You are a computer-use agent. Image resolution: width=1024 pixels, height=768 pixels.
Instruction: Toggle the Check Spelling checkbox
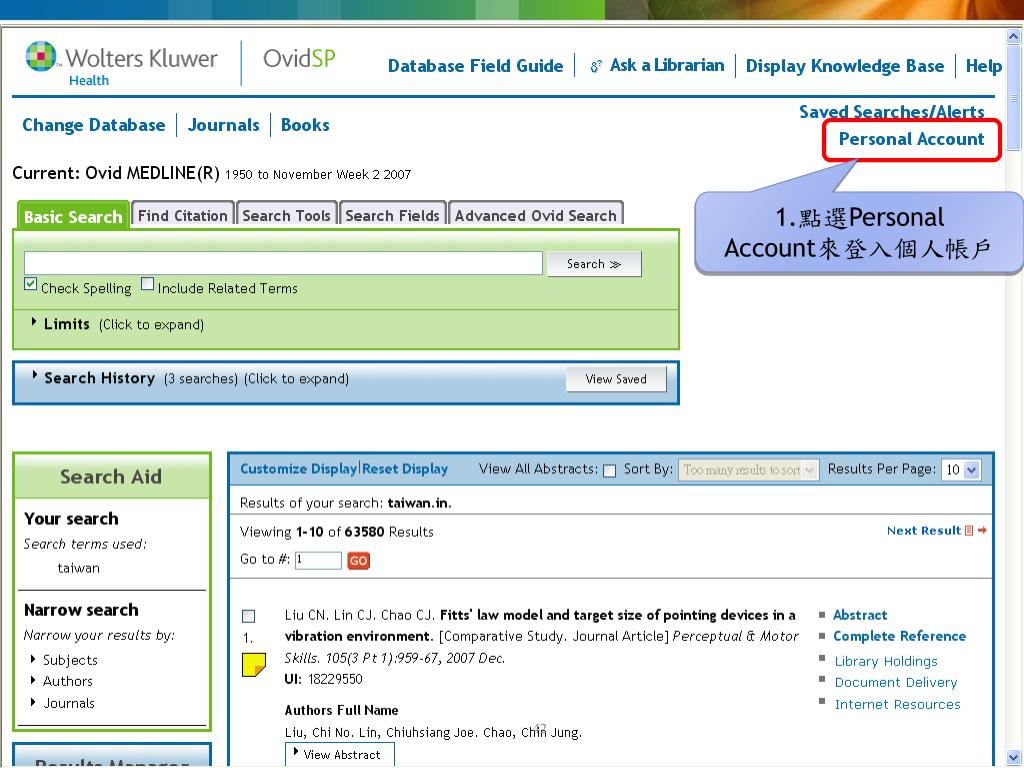(30, 284)
